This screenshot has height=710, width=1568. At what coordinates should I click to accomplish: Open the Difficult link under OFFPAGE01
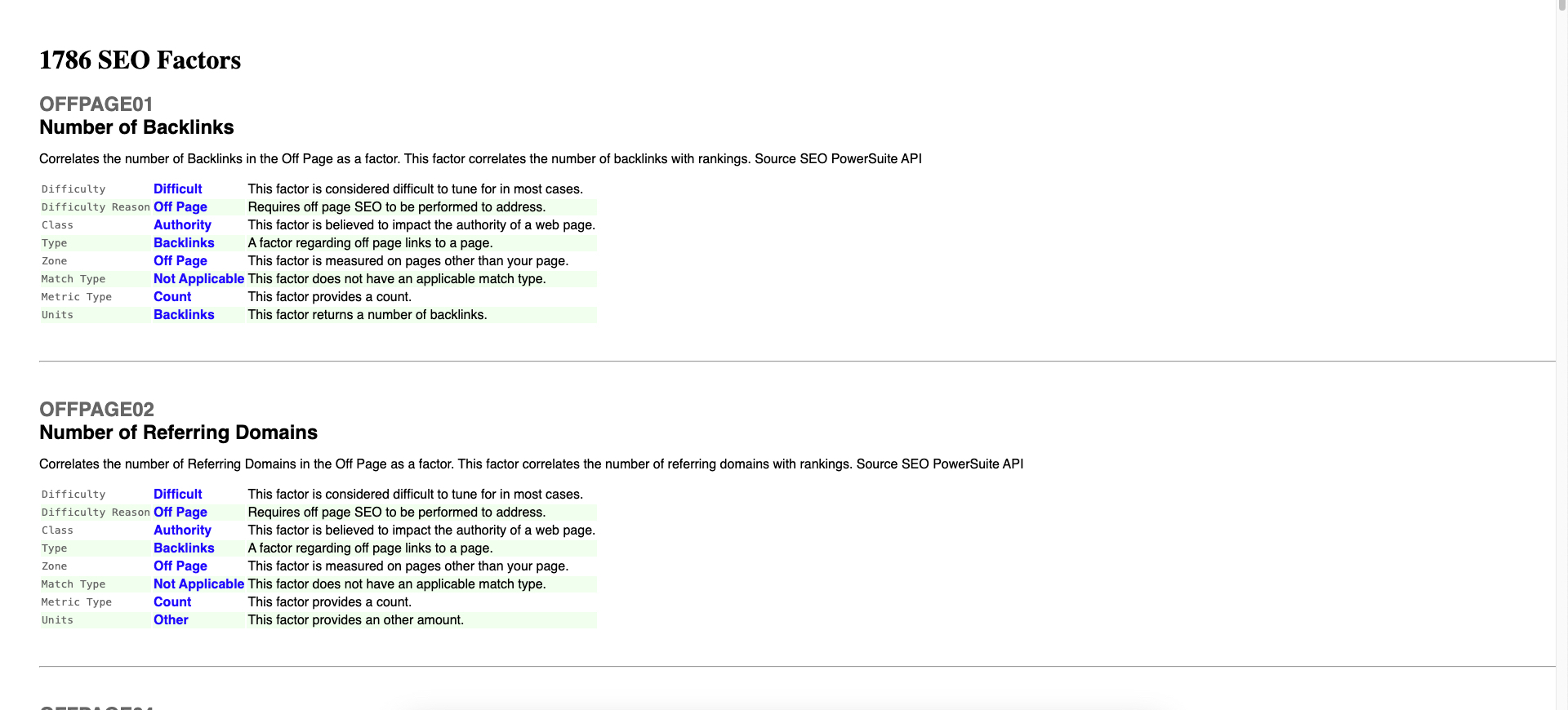[177, 189]
